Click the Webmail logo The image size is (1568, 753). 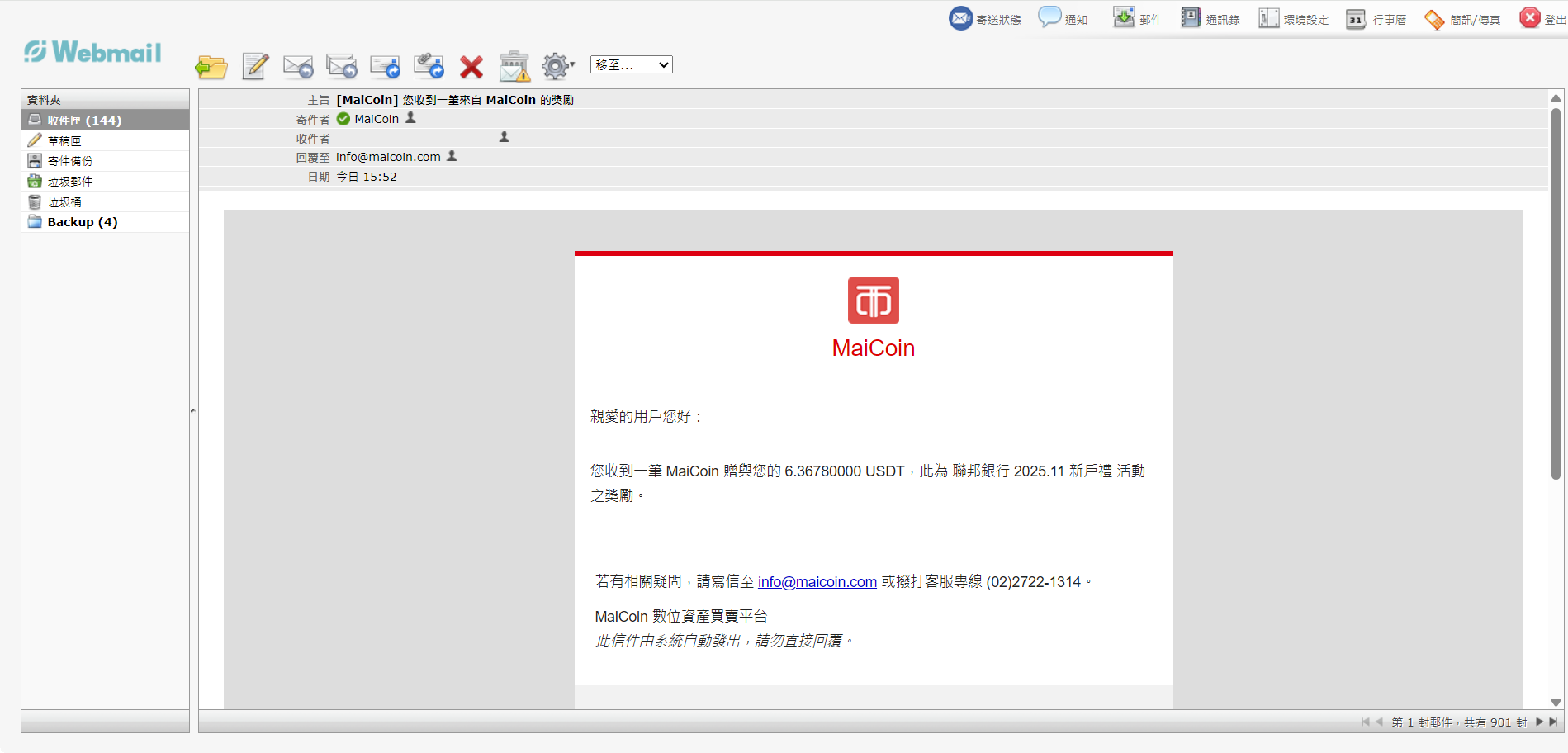(x=92, y=52)
